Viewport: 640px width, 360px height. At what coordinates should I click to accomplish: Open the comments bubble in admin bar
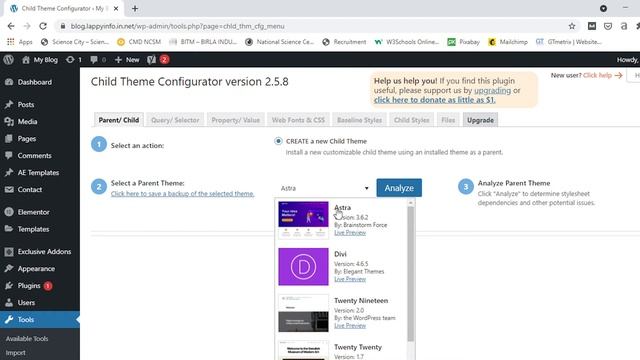98,60
